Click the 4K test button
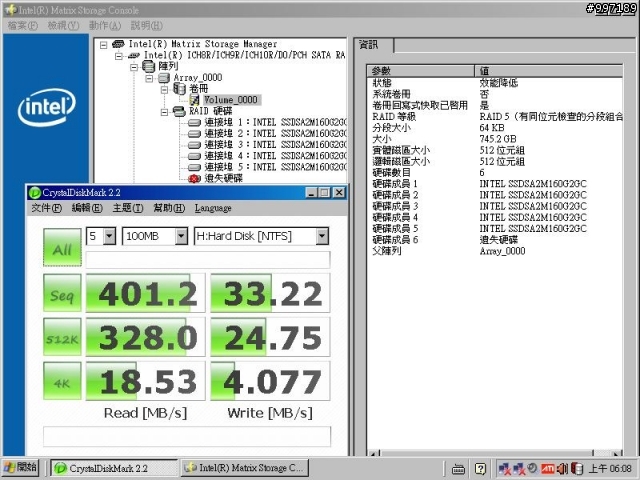Viewport: 640px width, 480px height. click(62, 381)
